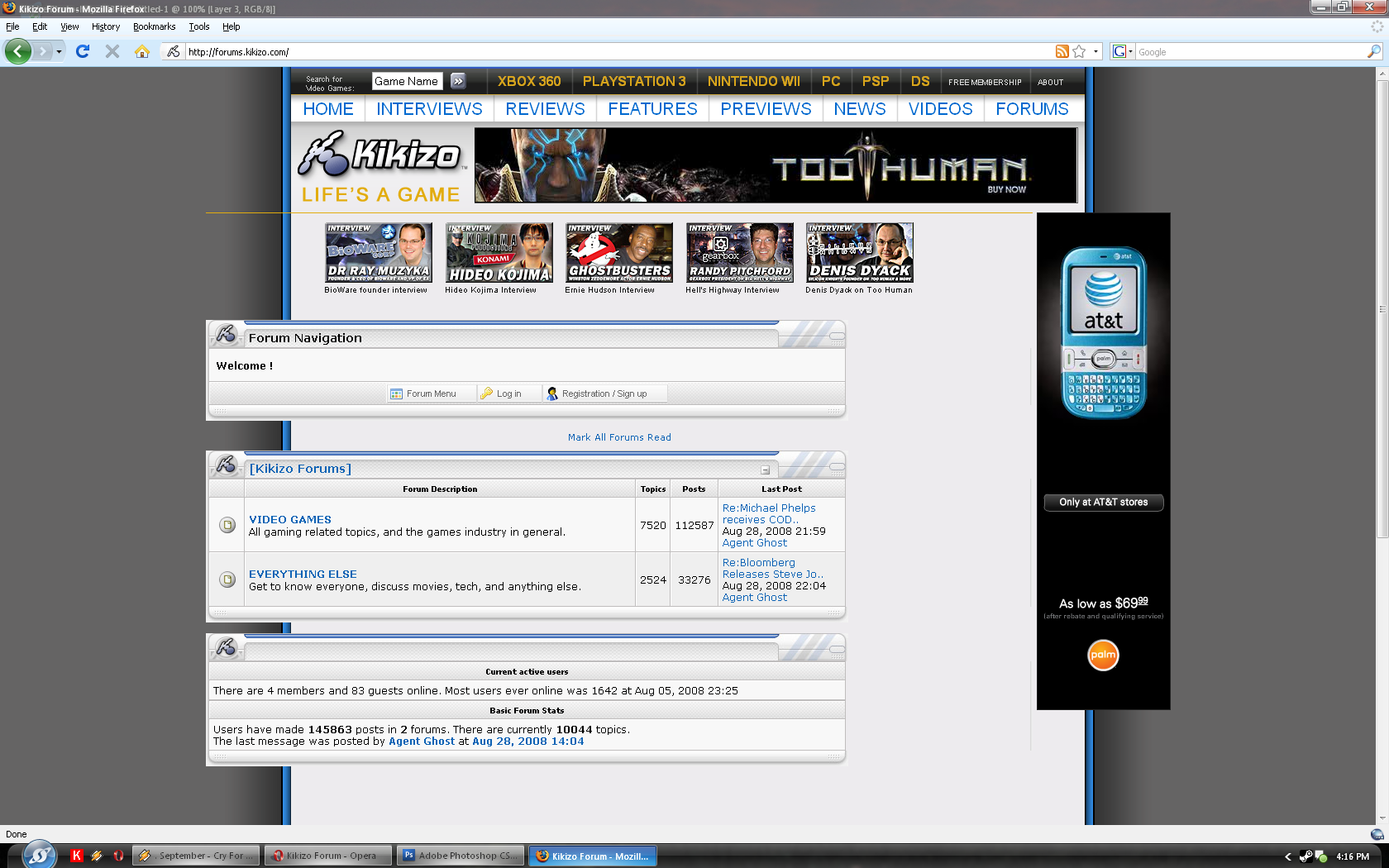Select the PSP platform tab

point(876,81)
